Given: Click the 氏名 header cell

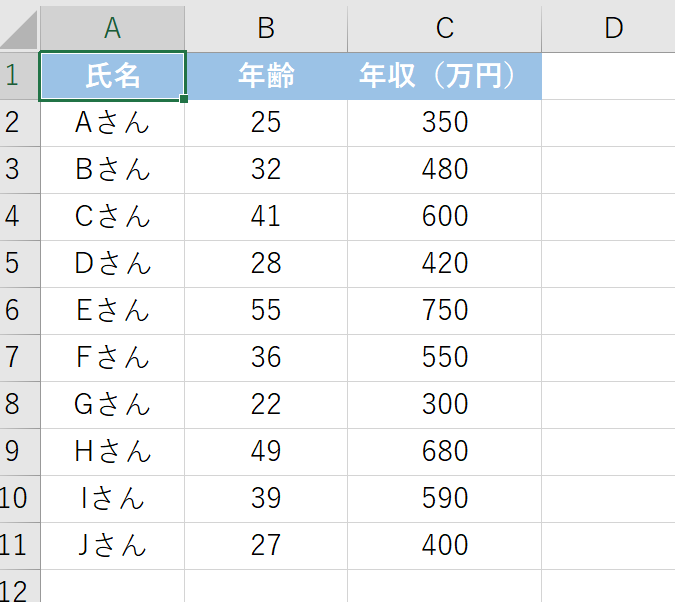Looking at the screenshot, I should click(112, 76).
